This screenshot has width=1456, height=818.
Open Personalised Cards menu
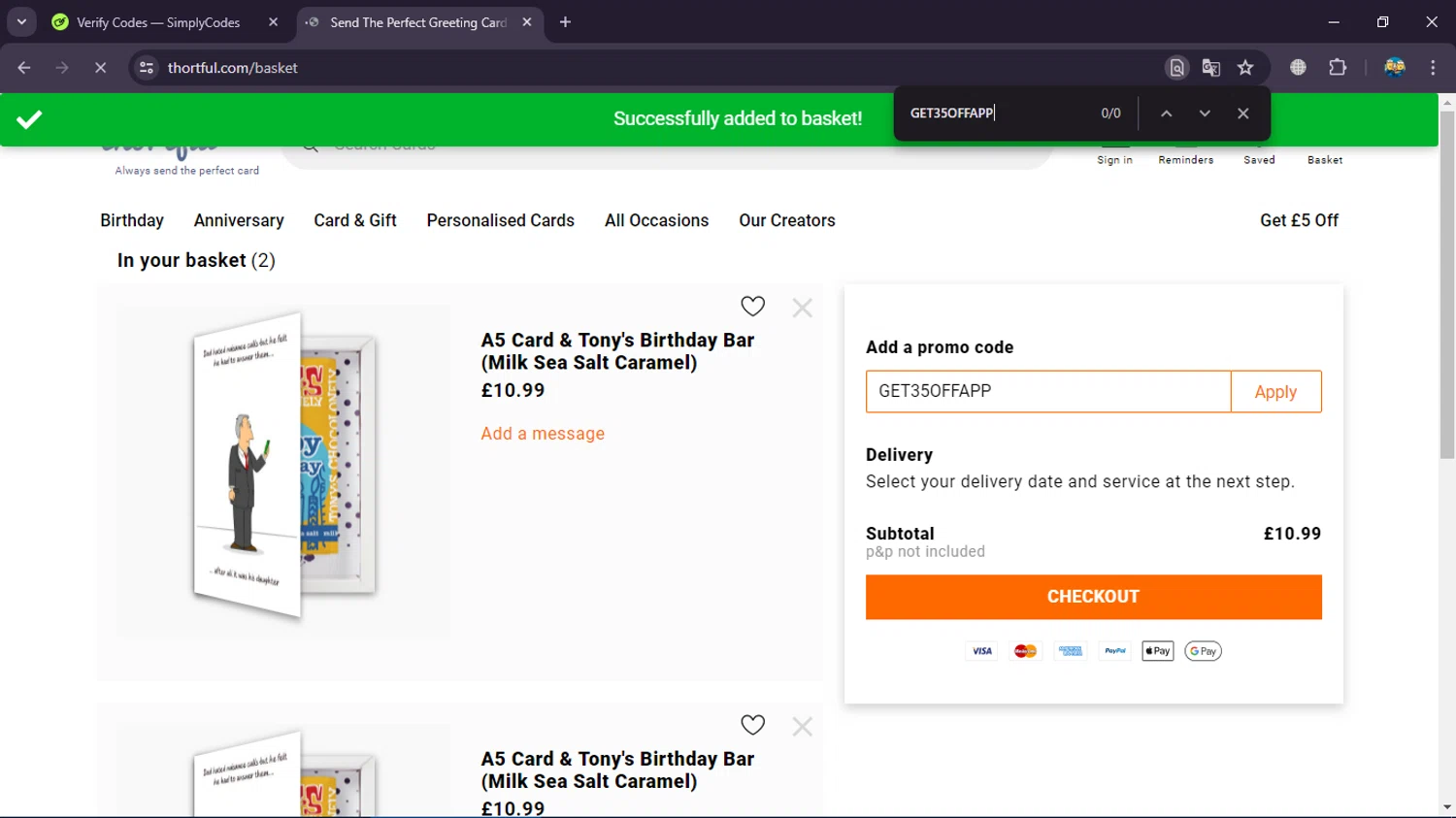coord(500,220)
